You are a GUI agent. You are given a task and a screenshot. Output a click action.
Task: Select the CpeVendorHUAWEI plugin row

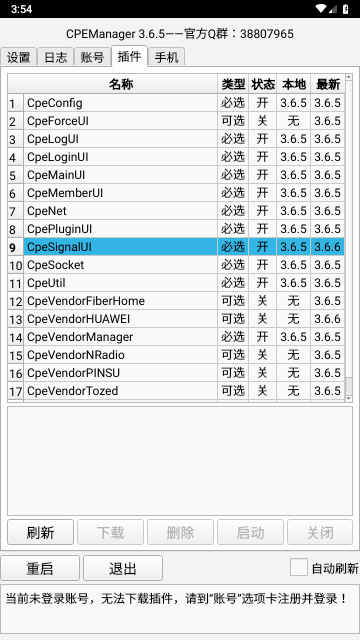tap(176, 319)
